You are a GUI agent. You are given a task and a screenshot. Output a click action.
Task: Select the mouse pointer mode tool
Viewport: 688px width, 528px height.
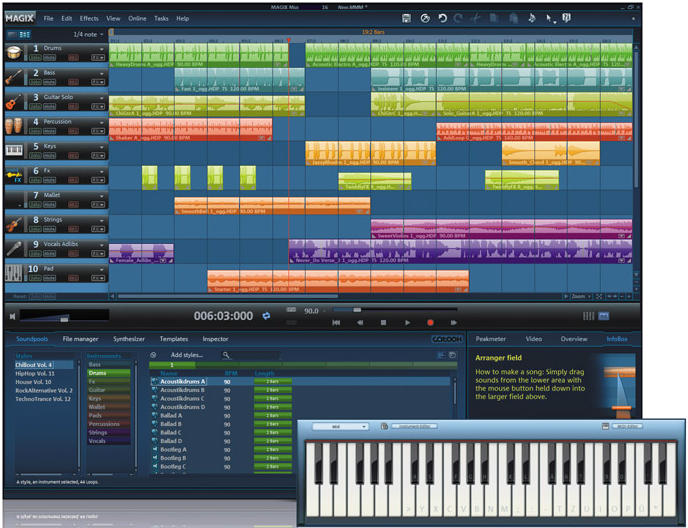click(549, 18)
